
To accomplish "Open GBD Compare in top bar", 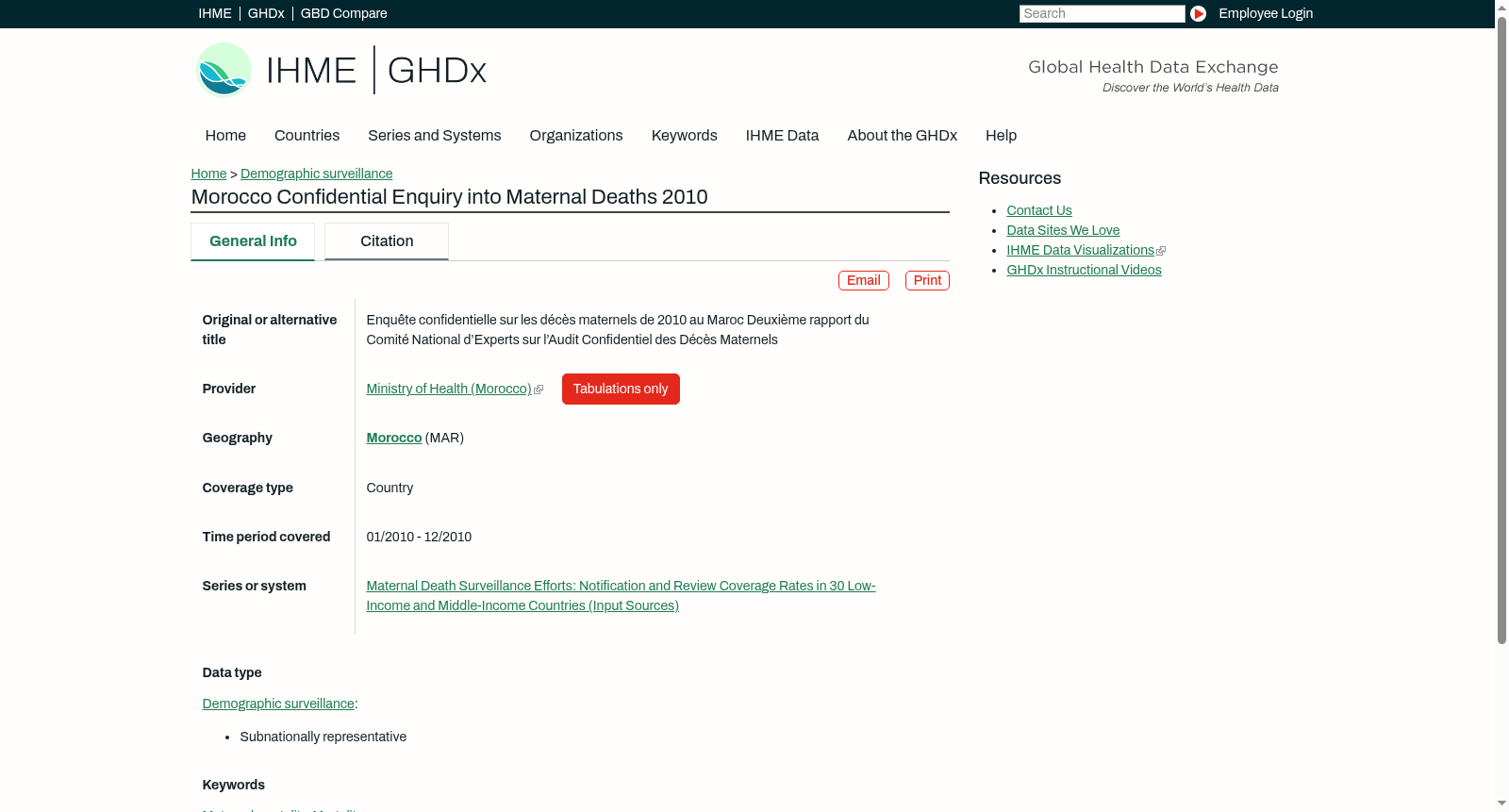I will click(343, 13).
